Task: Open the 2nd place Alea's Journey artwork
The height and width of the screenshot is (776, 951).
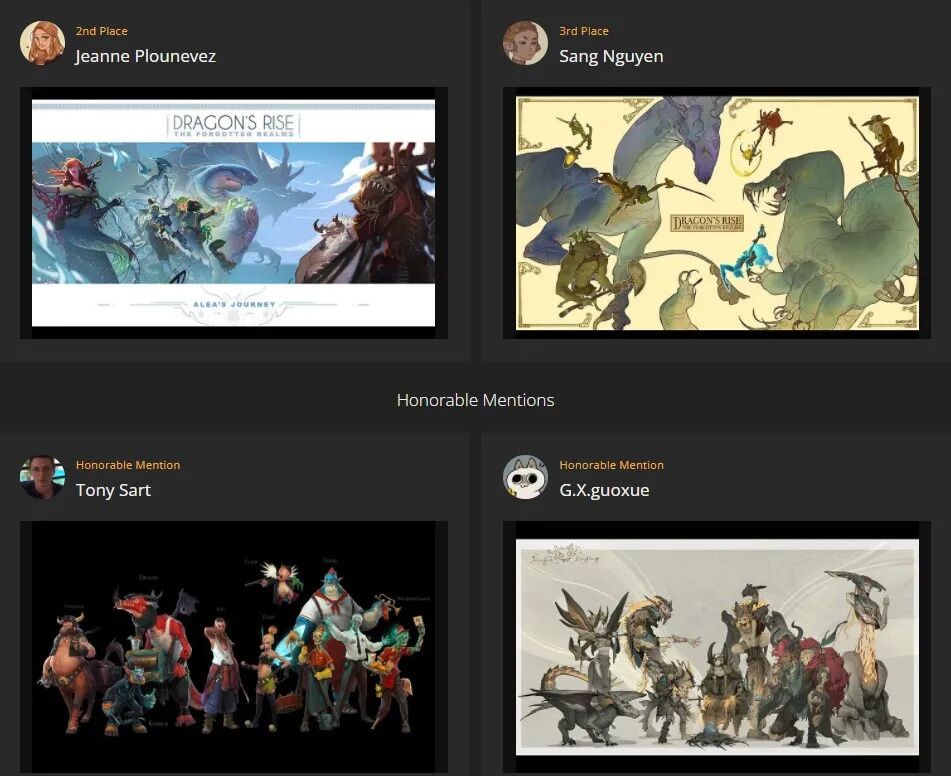Action: tap(234, 213)
